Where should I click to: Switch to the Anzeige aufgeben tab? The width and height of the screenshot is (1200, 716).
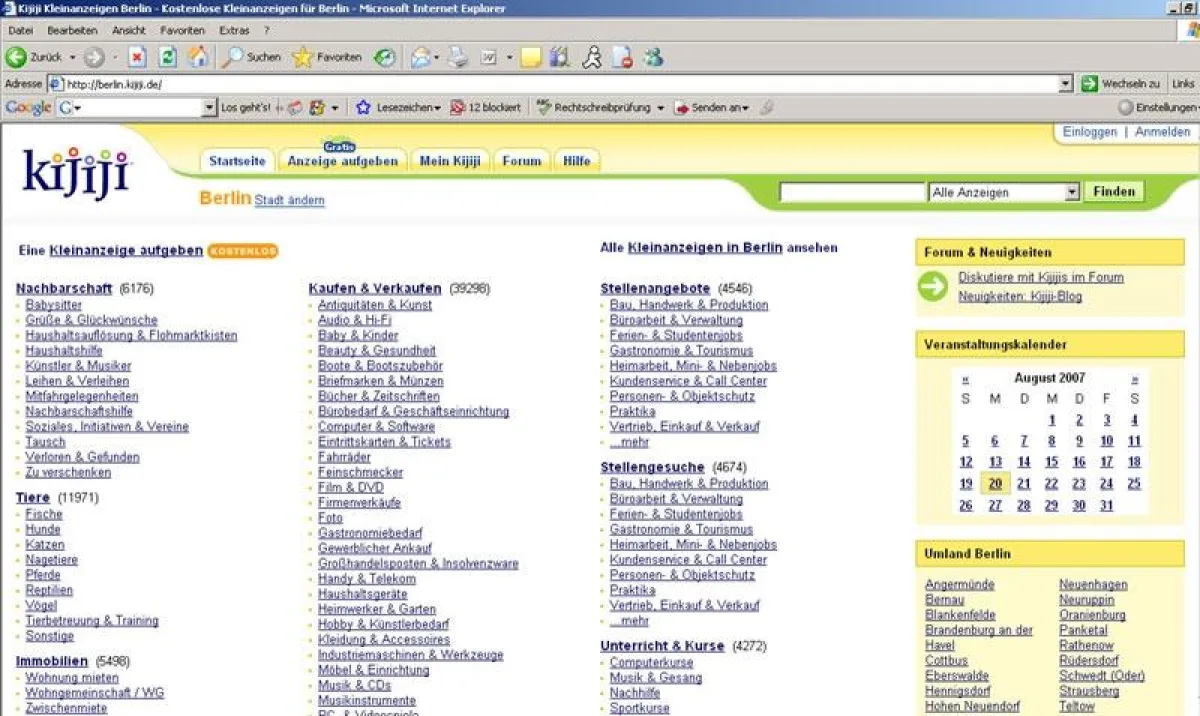click(x=342, y=161)
